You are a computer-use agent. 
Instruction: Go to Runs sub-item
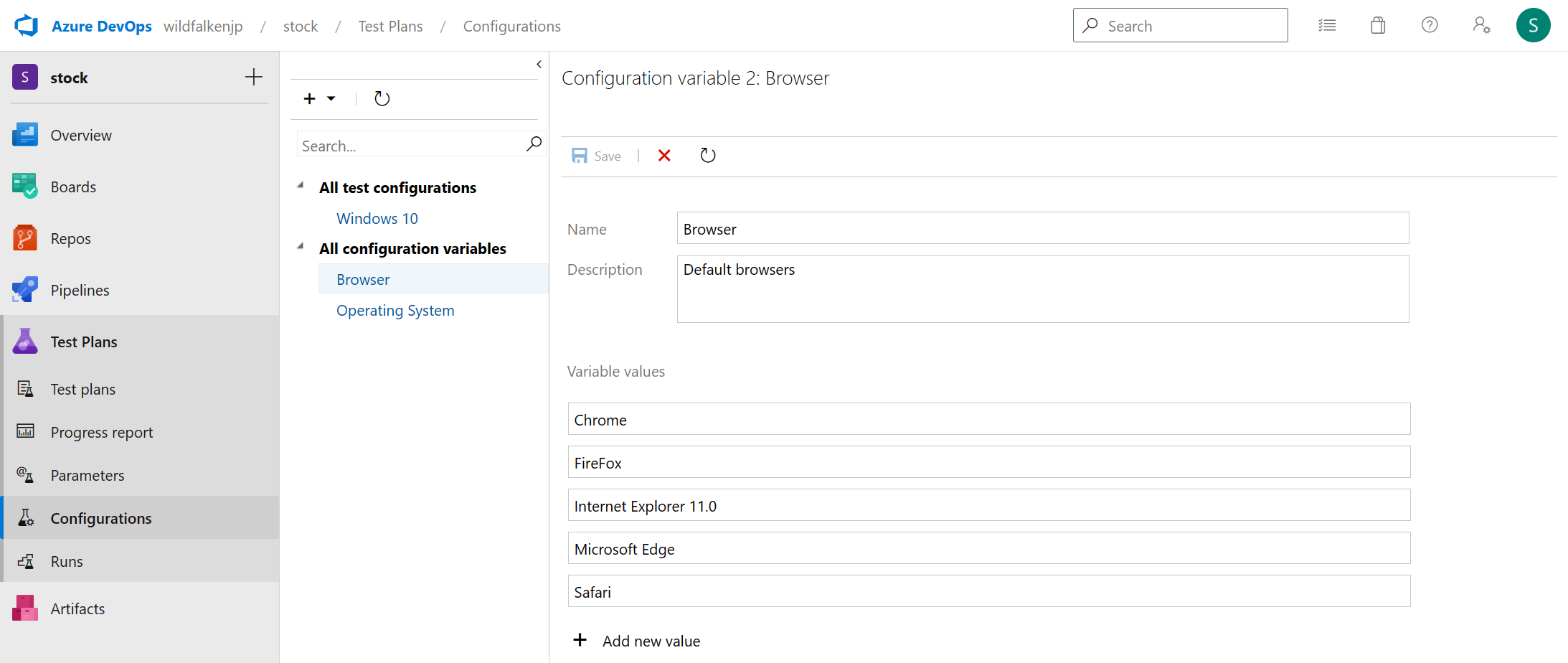140,561
